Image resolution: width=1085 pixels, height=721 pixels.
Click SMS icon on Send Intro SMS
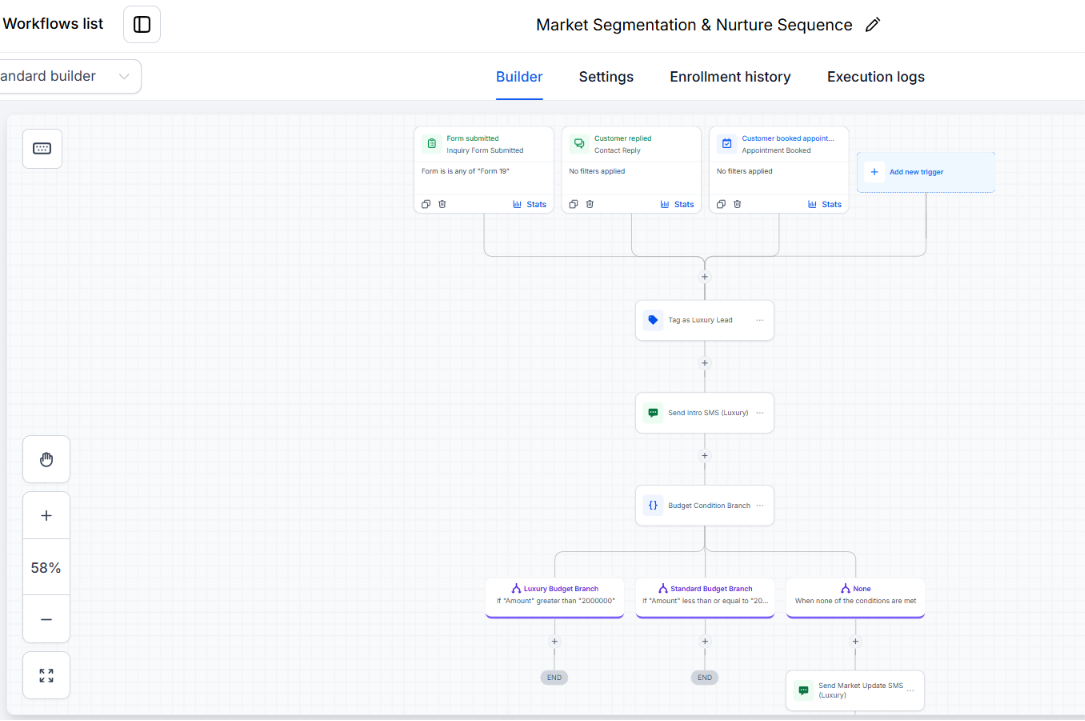pyautogui.click(x=653, y=412)
